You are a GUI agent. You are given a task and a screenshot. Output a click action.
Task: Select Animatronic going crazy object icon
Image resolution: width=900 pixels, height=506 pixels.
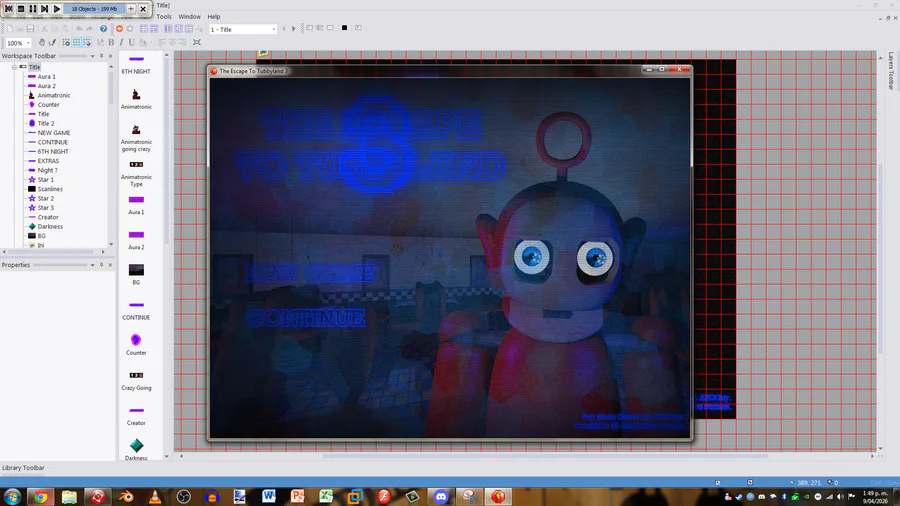[136, 138]
